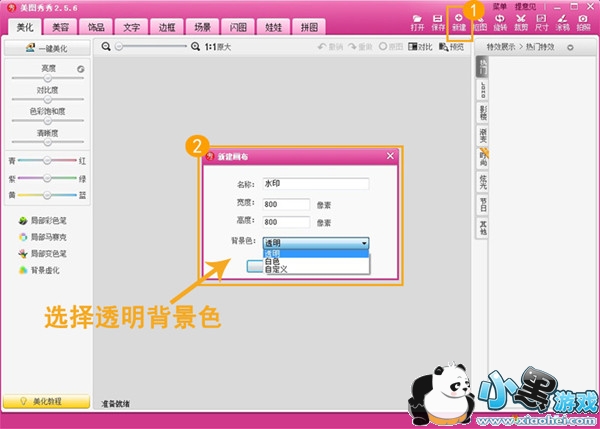Open the 裁剪 crop tool
The width and height of the screenshot is (600, 429).
521,23
